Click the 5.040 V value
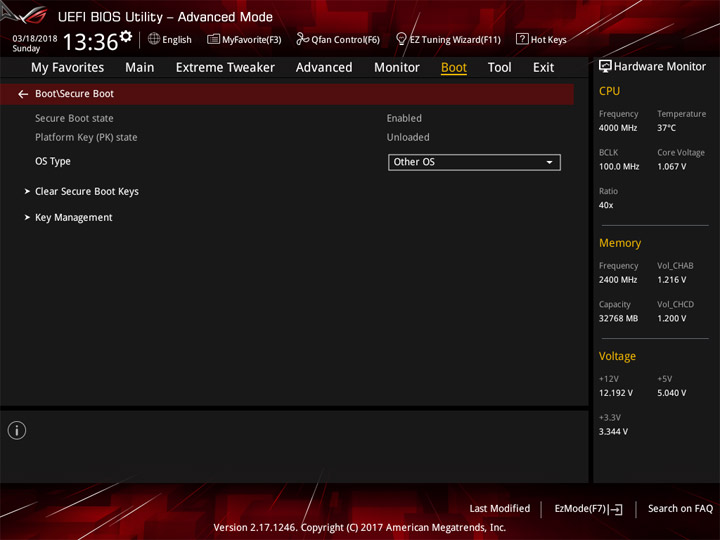The height and width of the screenshot is (540, 720). [671, 393]
